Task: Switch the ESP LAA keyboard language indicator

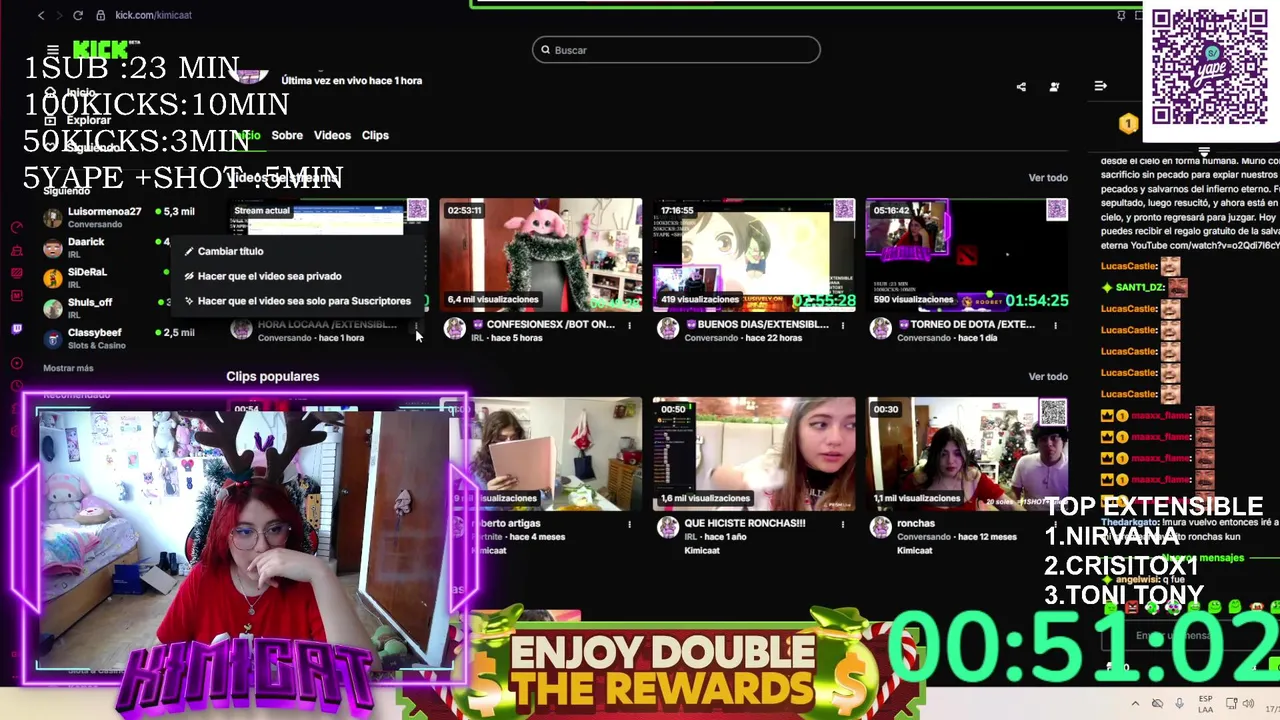Action: pyautogui.click(x=1205, y=703)
